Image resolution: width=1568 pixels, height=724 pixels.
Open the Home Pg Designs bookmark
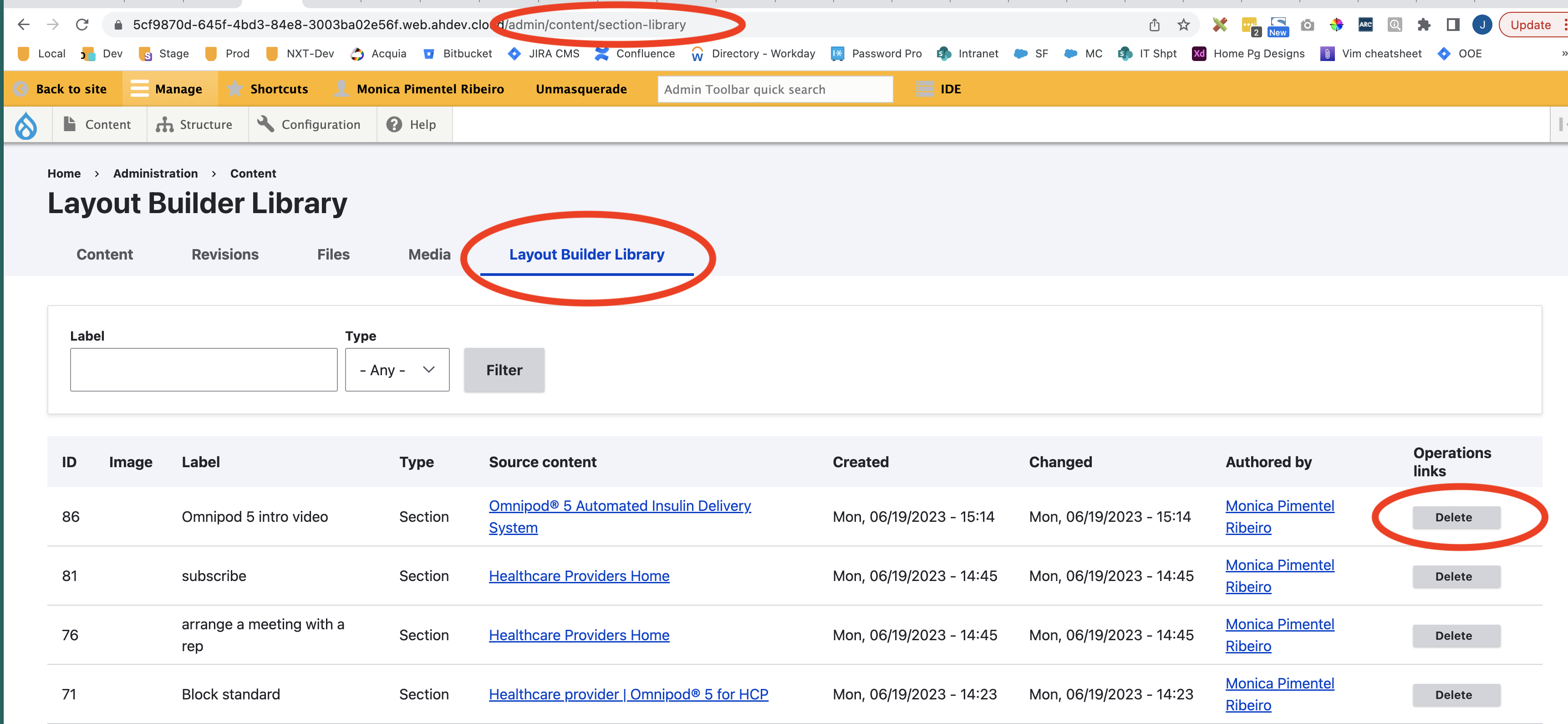[1248, 54]
